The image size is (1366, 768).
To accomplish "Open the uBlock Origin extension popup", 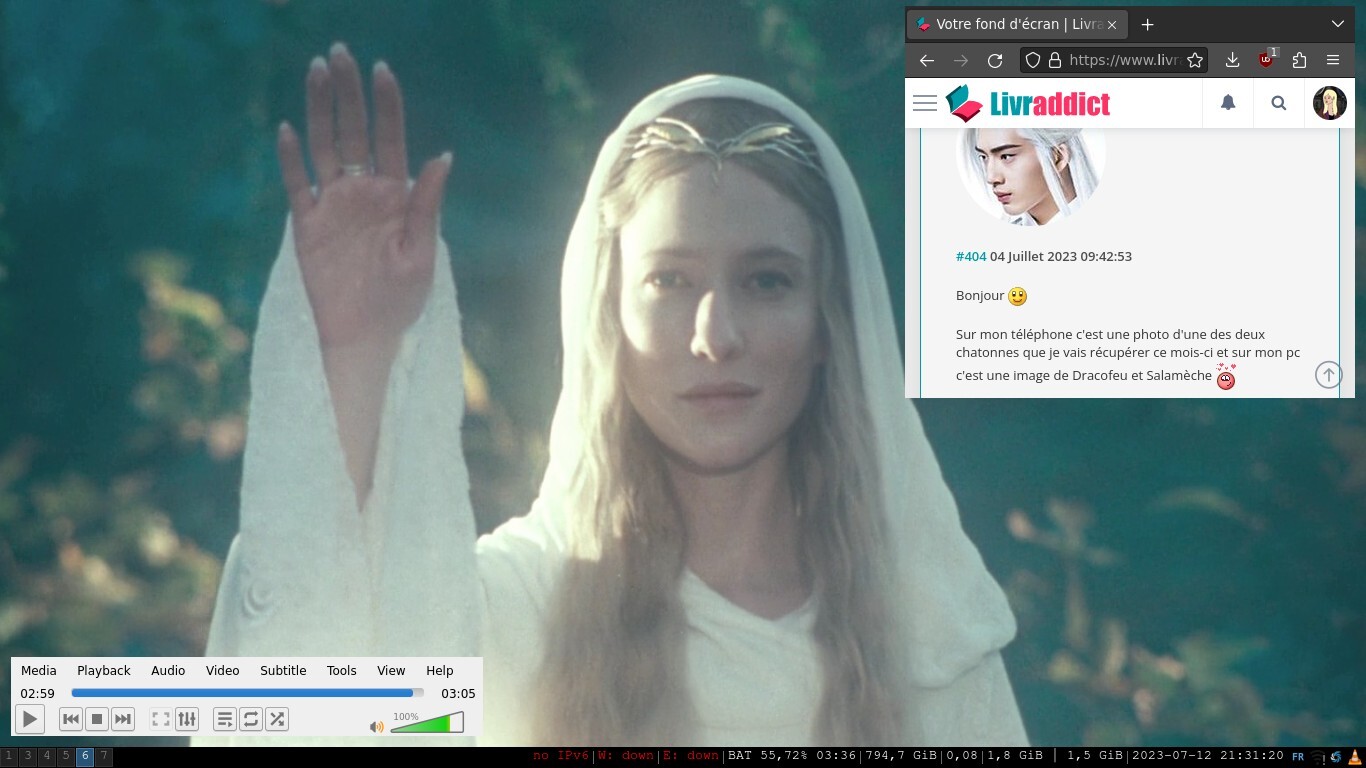I will tap(1266, 59).
